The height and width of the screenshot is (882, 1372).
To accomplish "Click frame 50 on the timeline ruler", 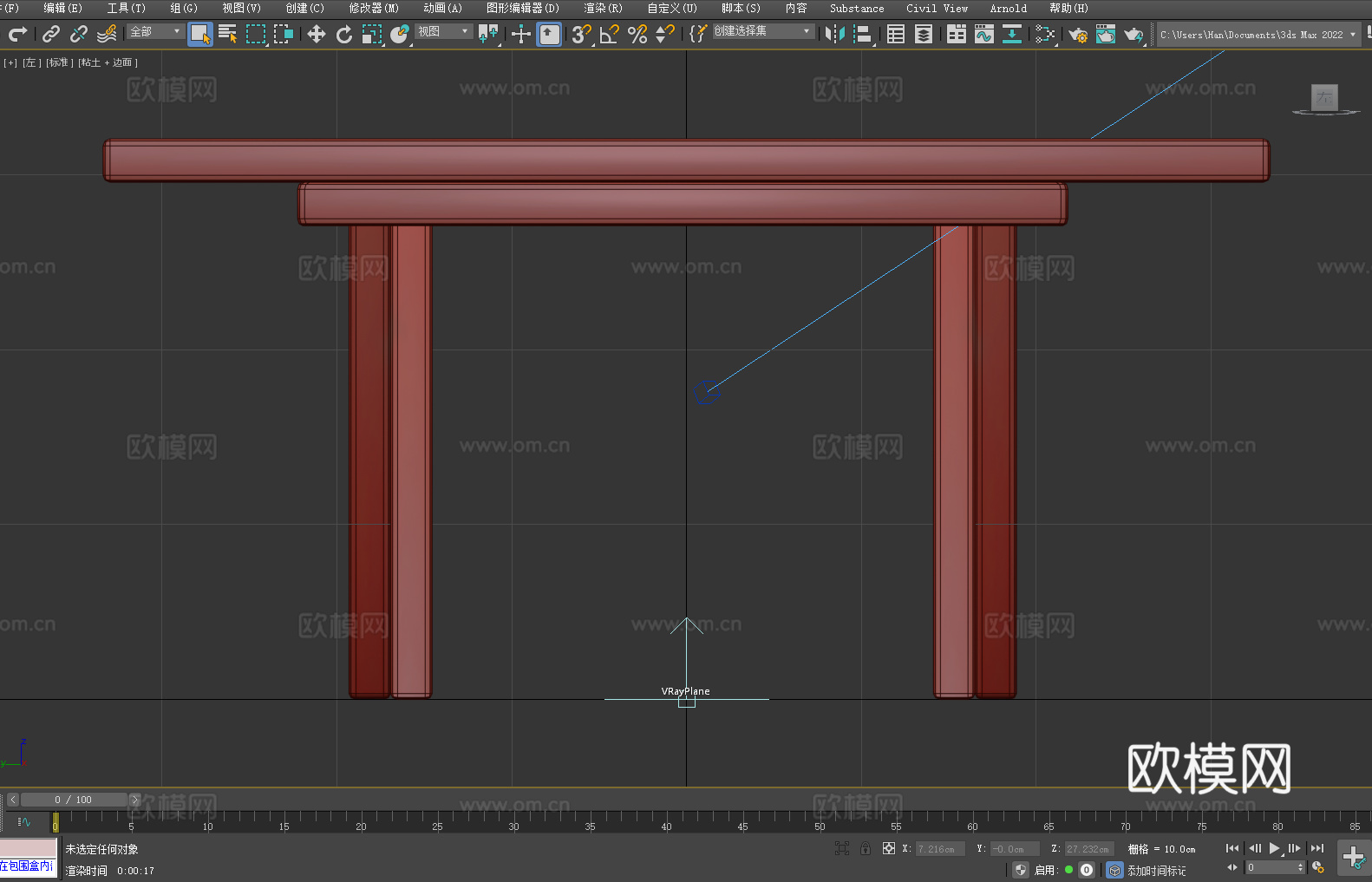I will [820, 821].
